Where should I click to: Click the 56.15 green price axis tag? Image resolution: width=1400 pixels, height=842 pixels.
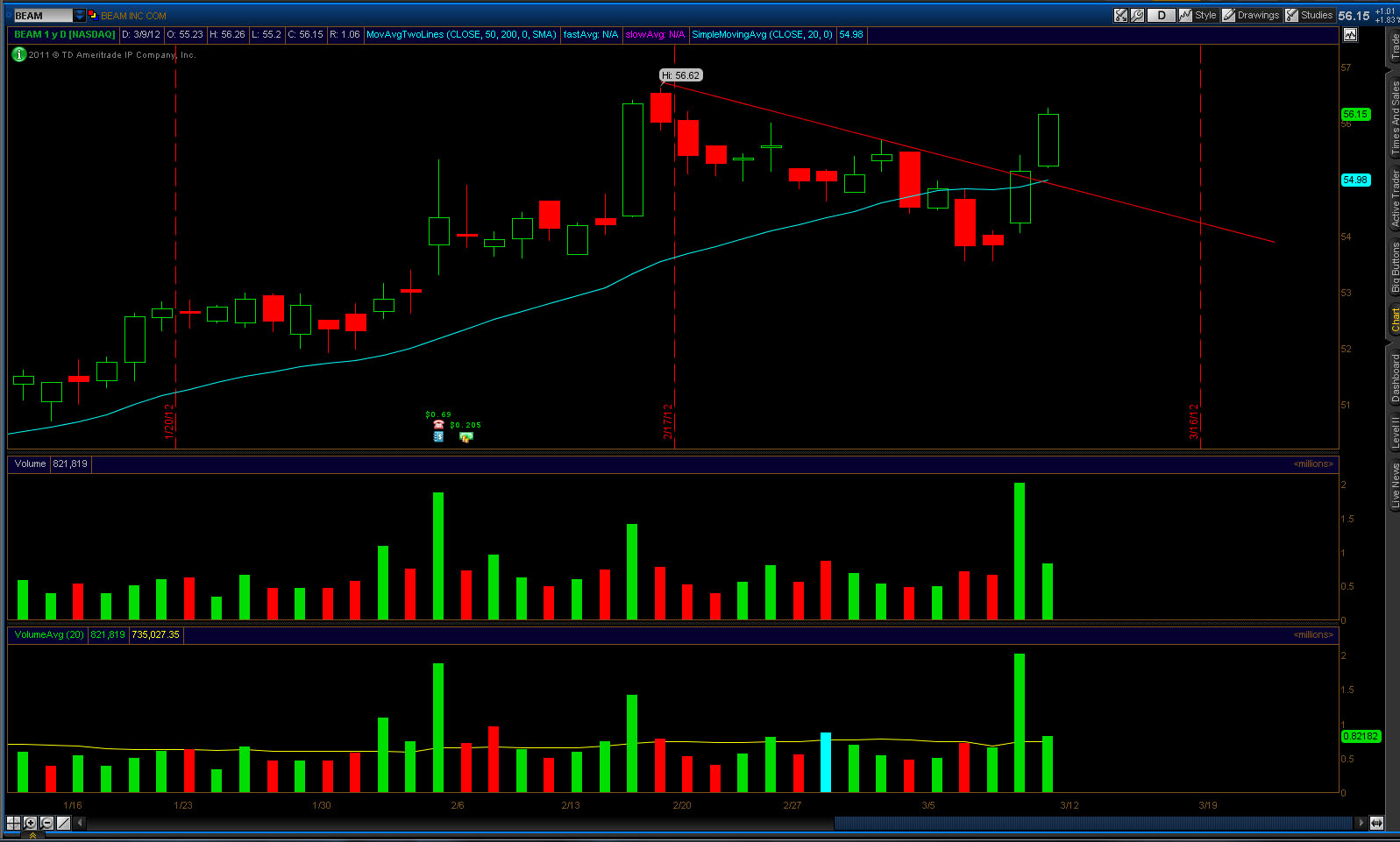click(x=1355, y=114)
